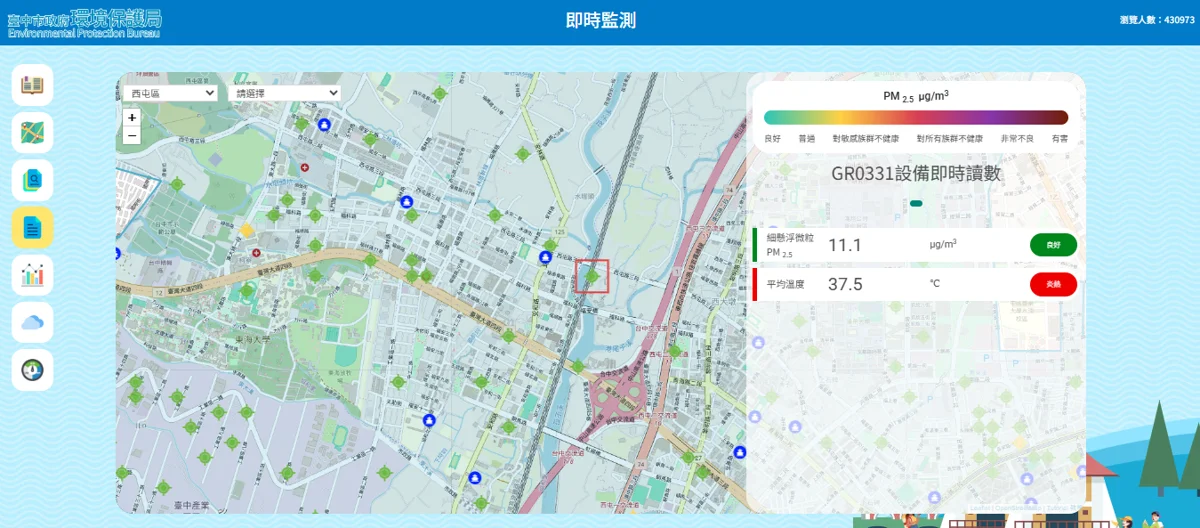This screenshot has width=1200, height=528.
Task: Open the cloud weather sidebar icon
Action: click(x=32, y=322)
